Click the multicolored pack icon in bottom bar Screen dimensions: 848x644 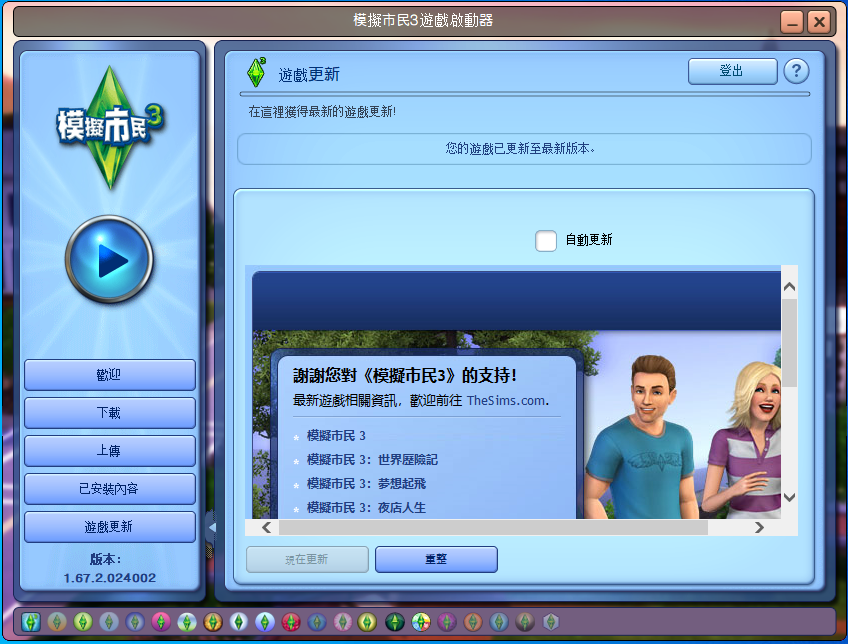tap(421, 622)
